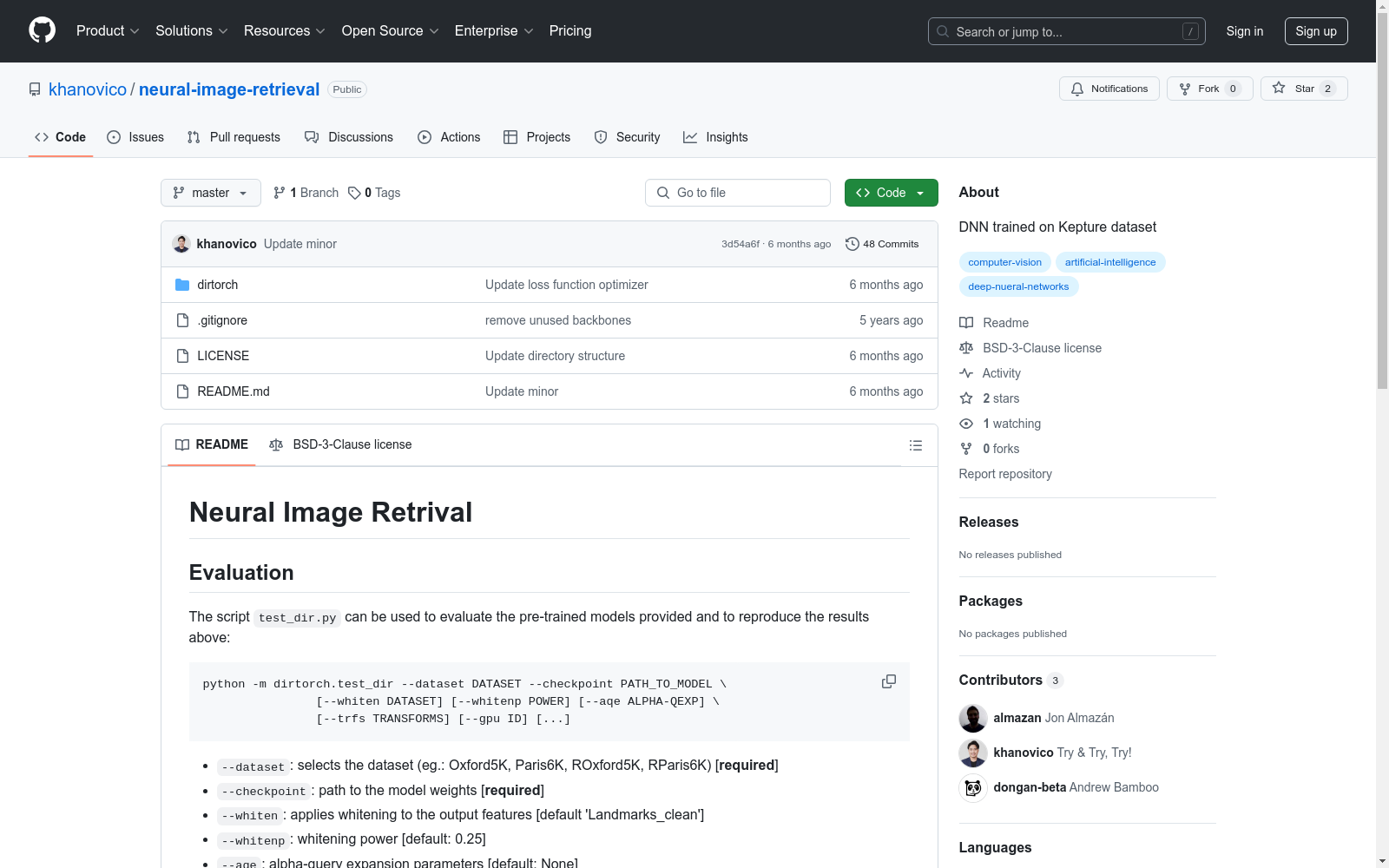Click the repository icon beside khanovico
The image size is (1389, 868).
pos(35,89)
